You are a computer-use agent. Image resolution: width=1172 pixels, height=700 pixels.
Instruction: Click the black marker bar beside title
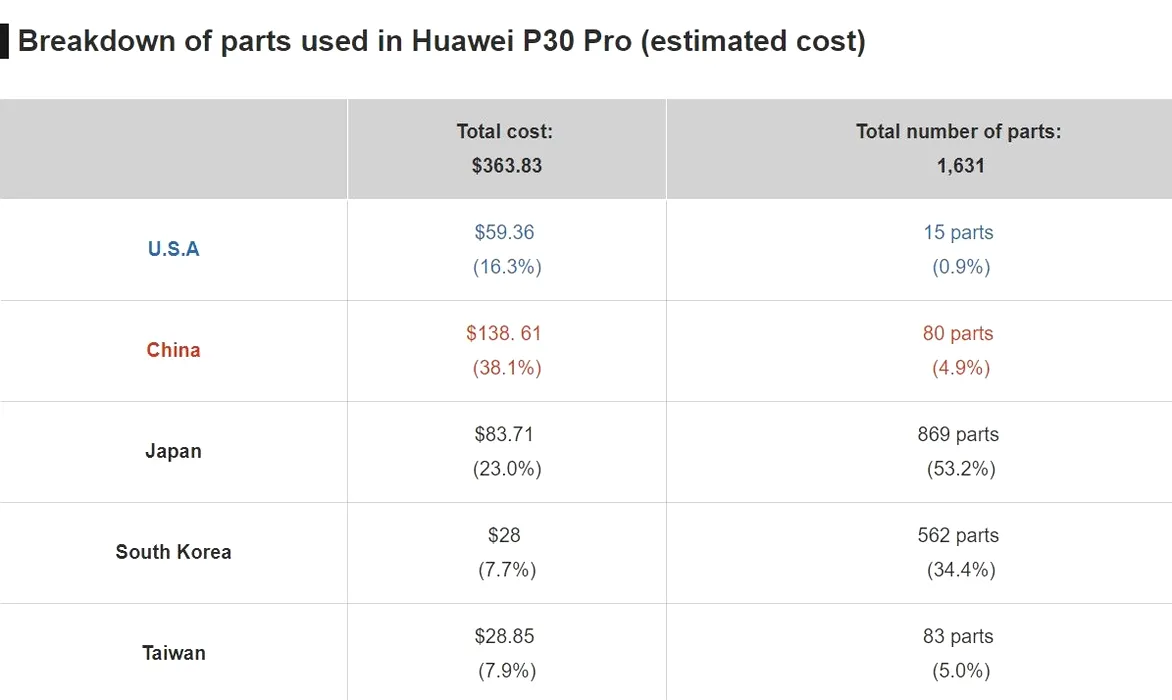tap(4, 41)
